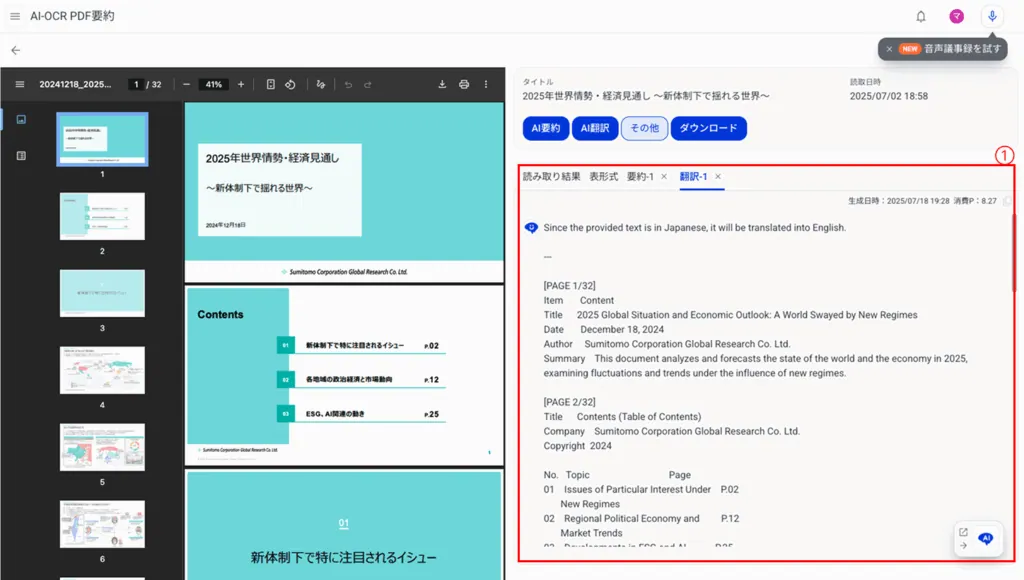Click the 'December 18, 2024' text
Image resolution: width=1024 pixels, height=580 pixels.
click(x=622, y=330)
